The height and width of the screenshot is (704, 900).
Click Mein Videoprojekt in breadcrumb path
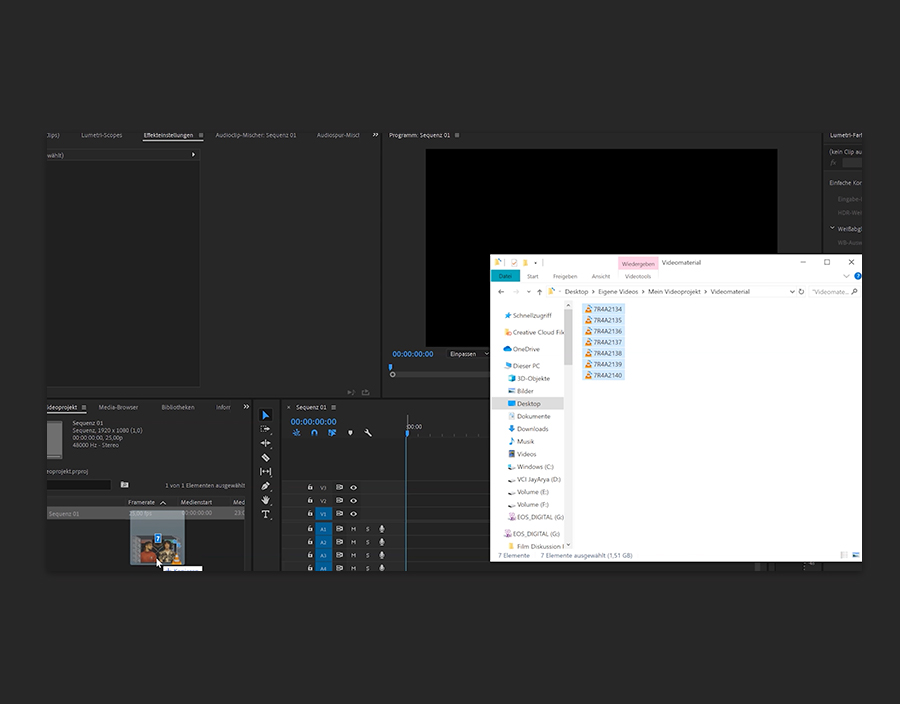(x=674, y=291)
